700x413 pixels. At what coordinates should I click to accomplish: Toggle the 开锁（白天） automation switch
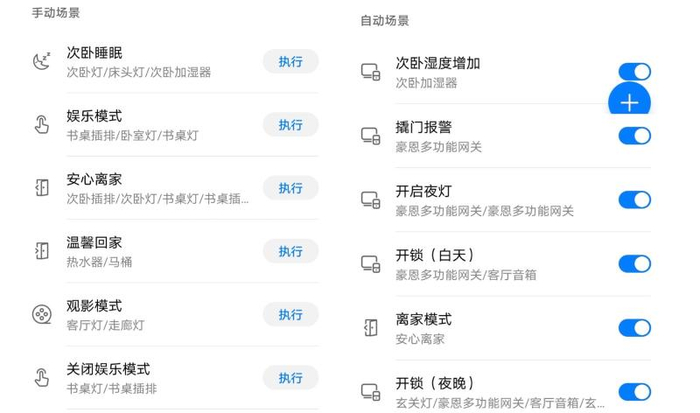634,264
